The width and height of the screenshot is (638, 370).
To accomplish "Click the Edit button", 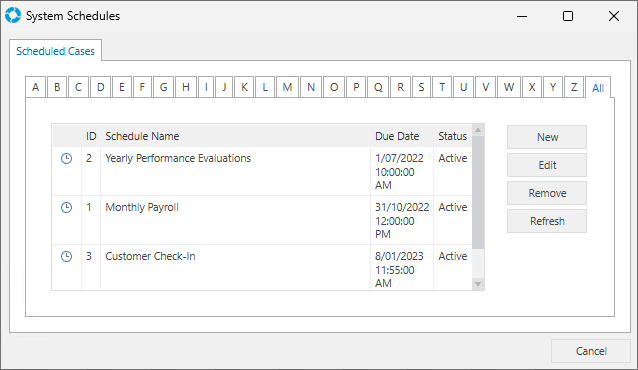I will 547,165.
